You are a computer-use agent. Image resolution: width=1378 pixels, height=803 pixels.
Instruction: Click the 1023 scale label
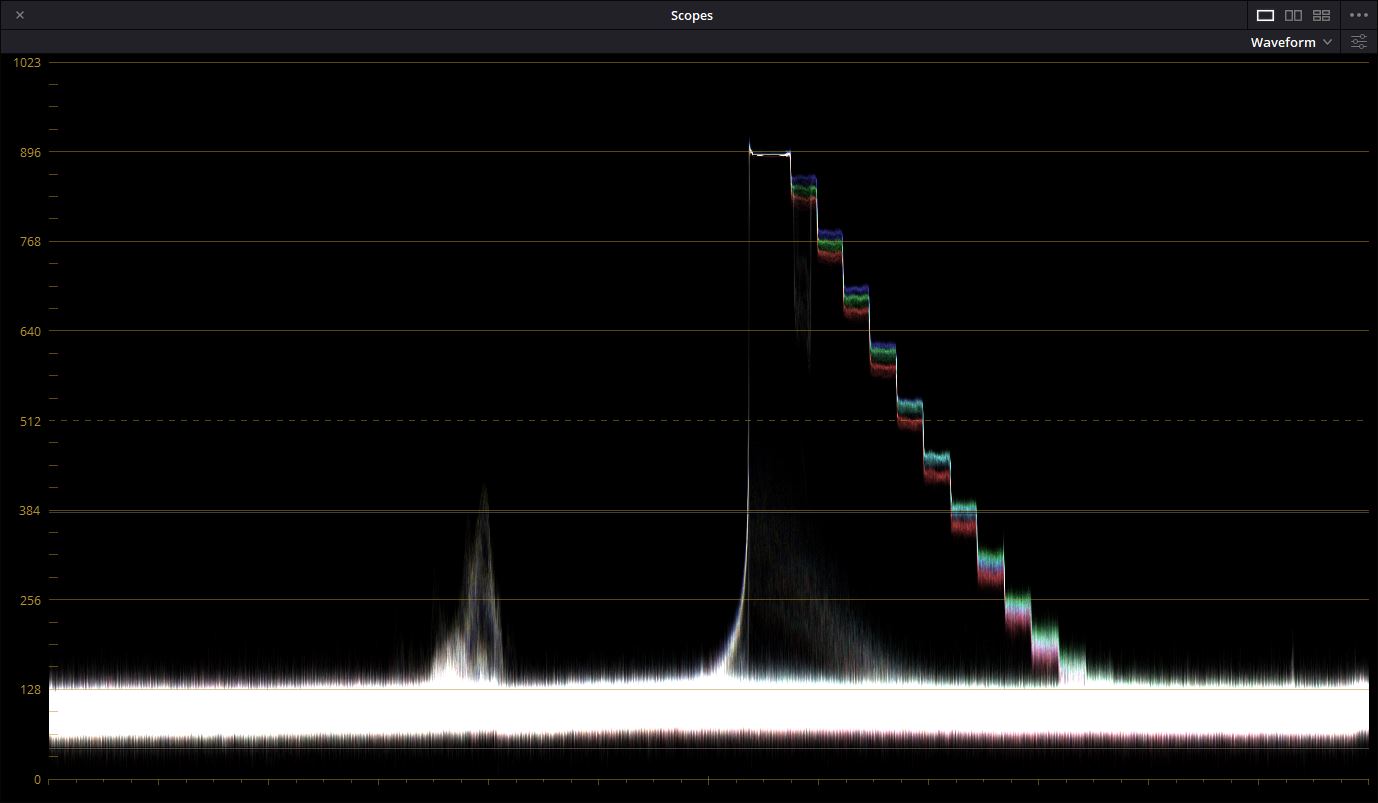point(27,62)
